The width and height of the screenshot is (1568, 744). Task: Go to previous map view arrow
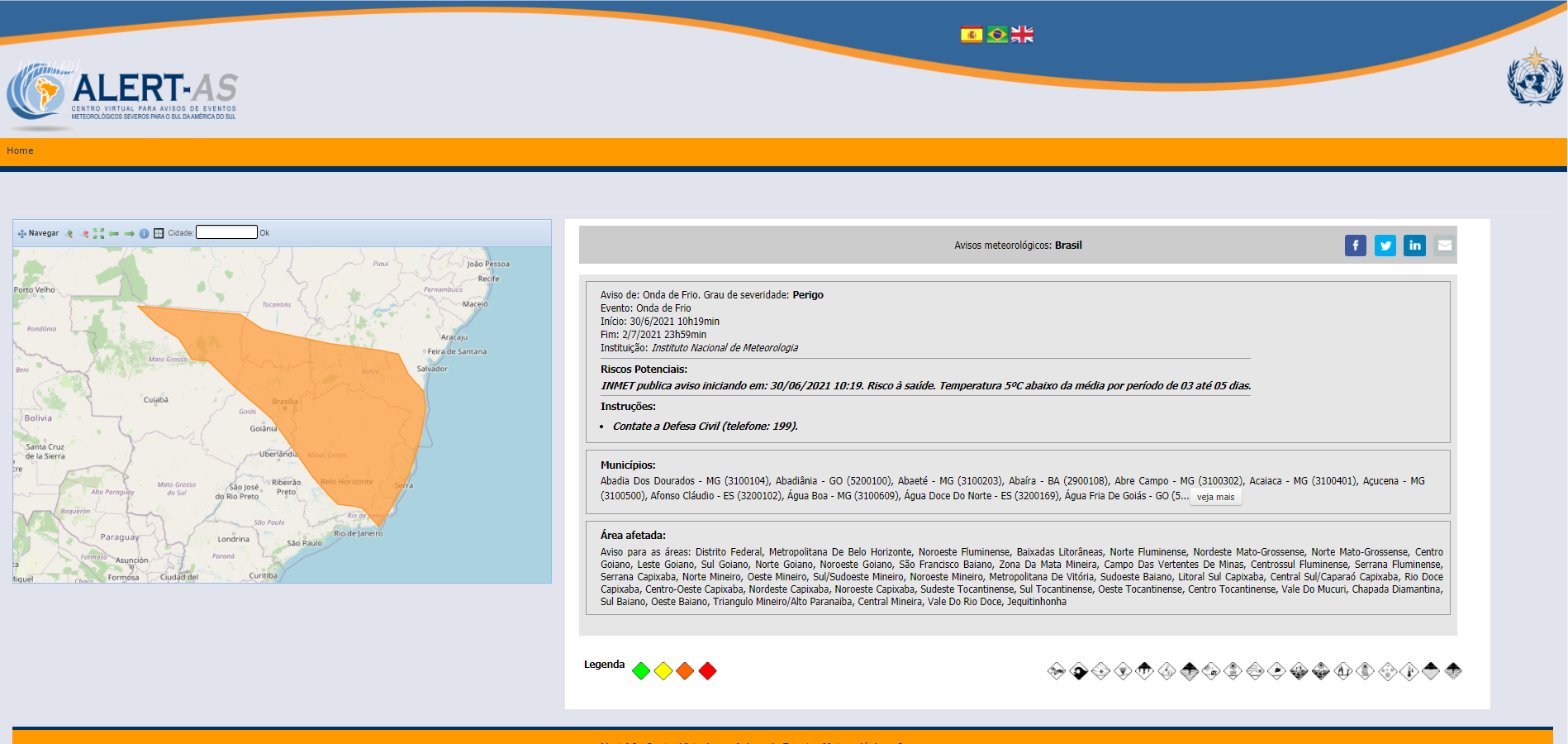coord(114,234)
